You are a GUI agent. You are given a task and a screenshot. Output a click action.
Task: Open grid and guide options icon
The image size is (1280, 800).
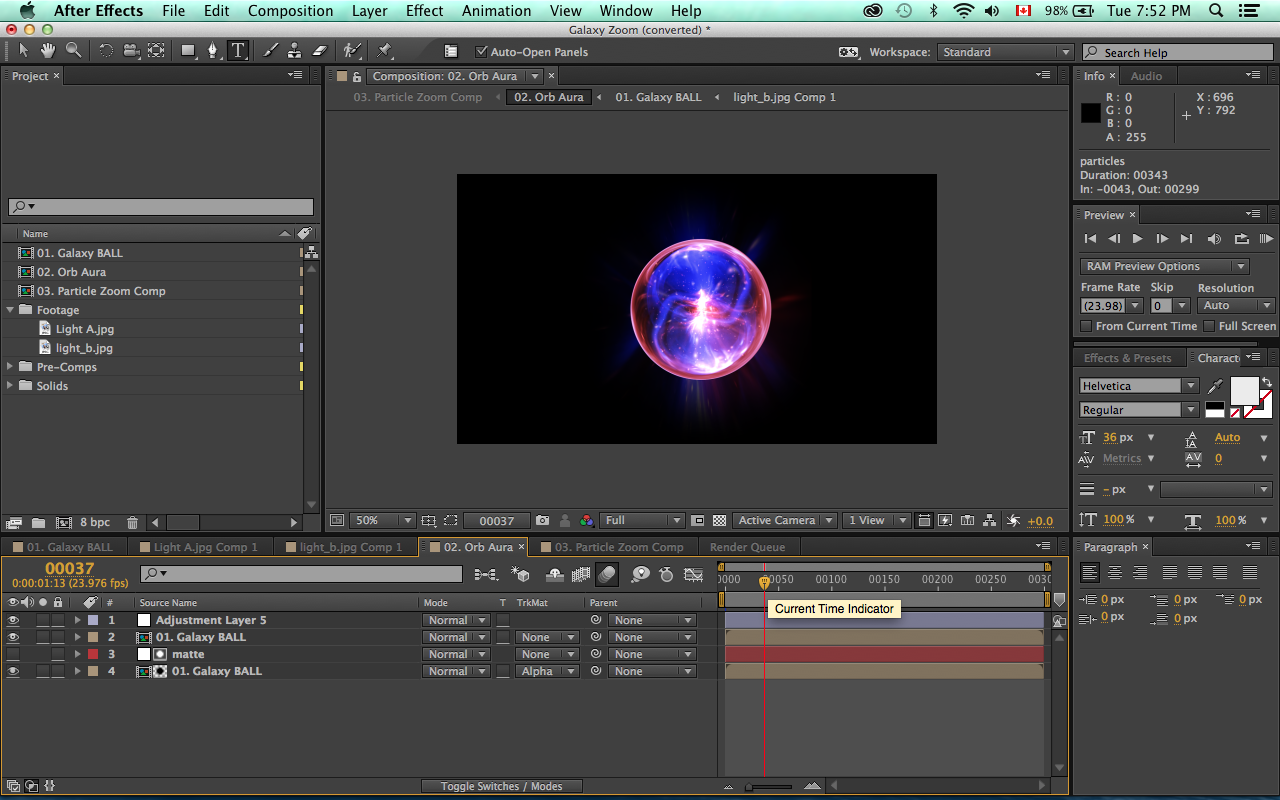429,520
